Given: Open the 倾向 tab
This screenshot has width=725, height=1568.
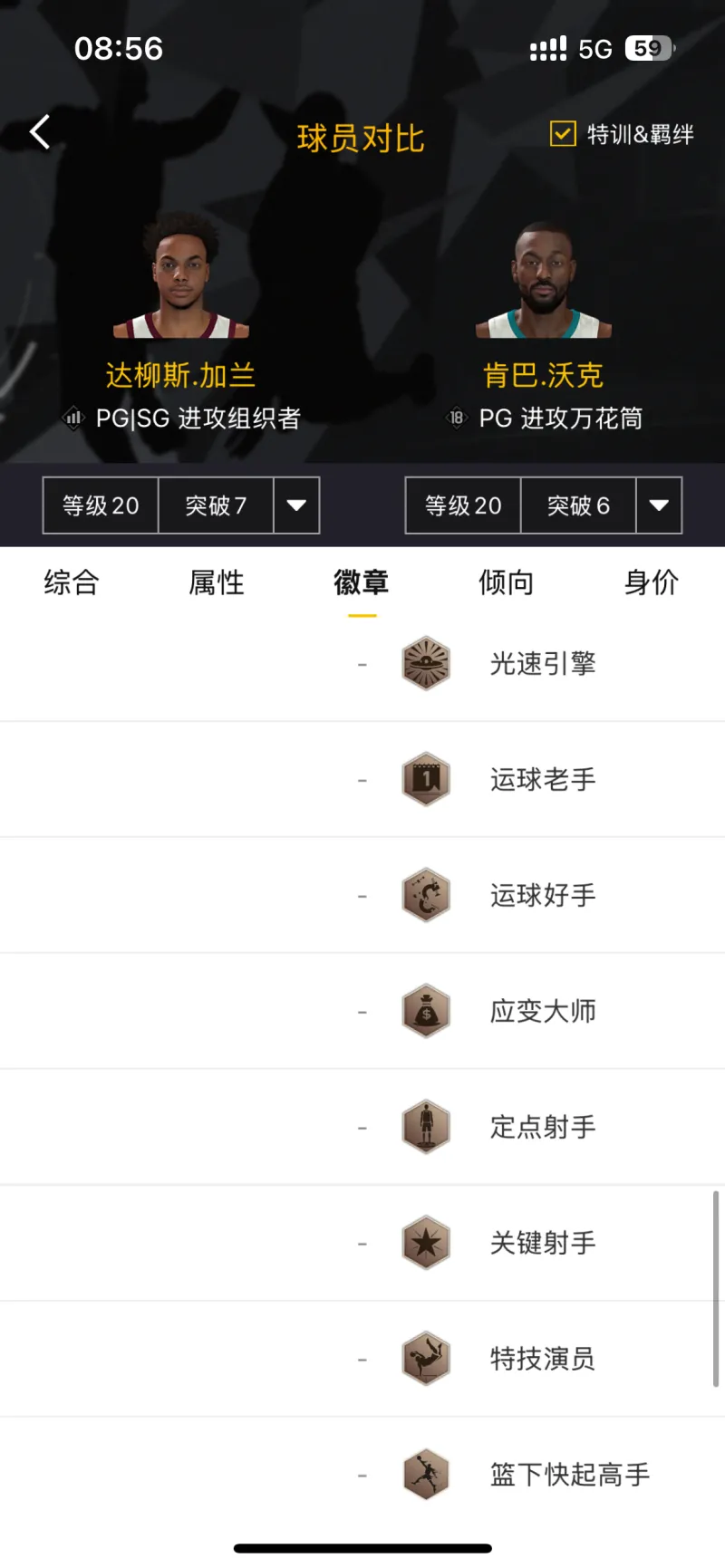Looking at the screenshot, I should (x=507, y=582).
